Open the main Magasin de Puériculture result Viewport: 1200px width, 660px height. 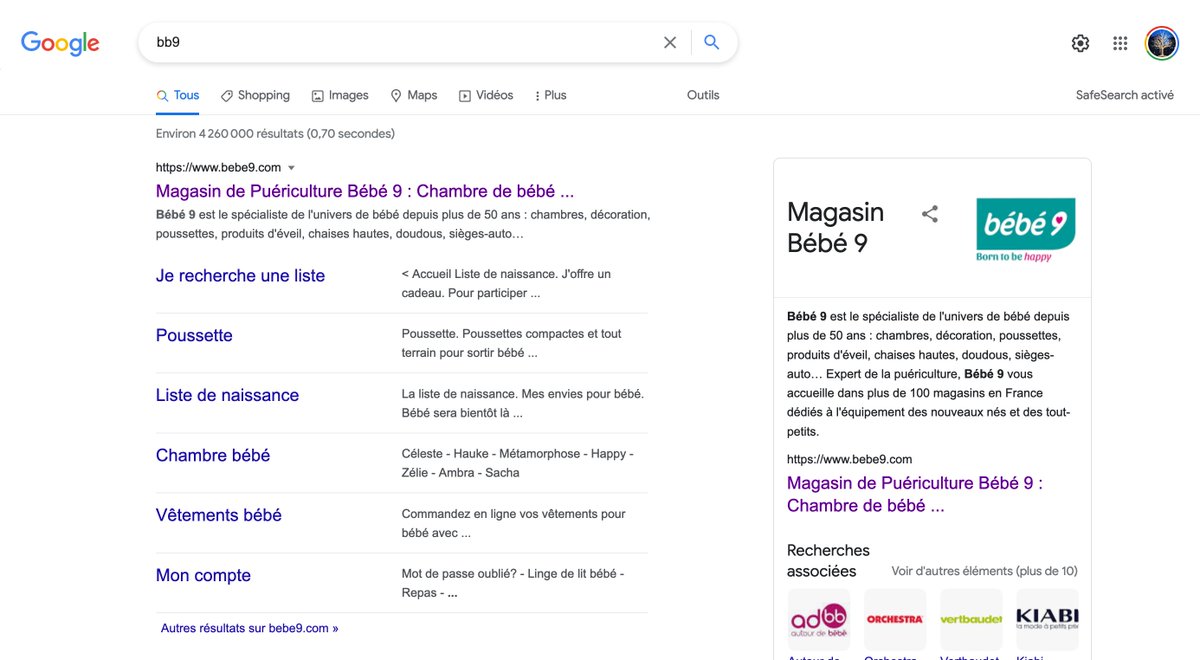click(365, 191)
